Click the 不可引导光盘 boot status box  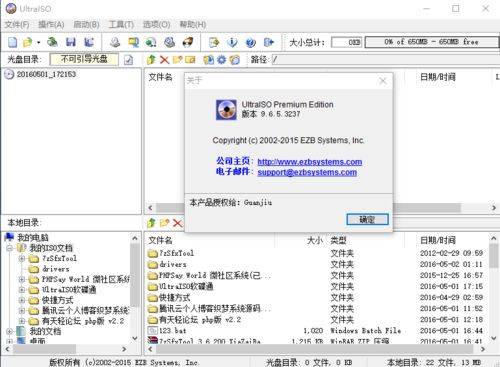point(84,59)
